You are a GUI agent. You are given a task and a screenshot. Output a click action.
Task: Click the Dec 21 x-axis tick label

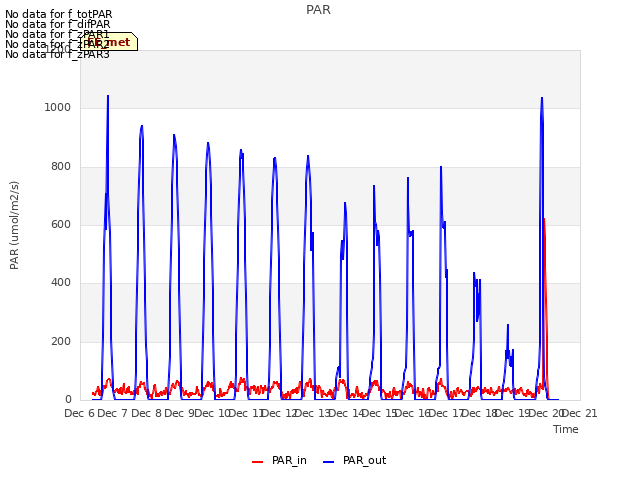(580, 413)
